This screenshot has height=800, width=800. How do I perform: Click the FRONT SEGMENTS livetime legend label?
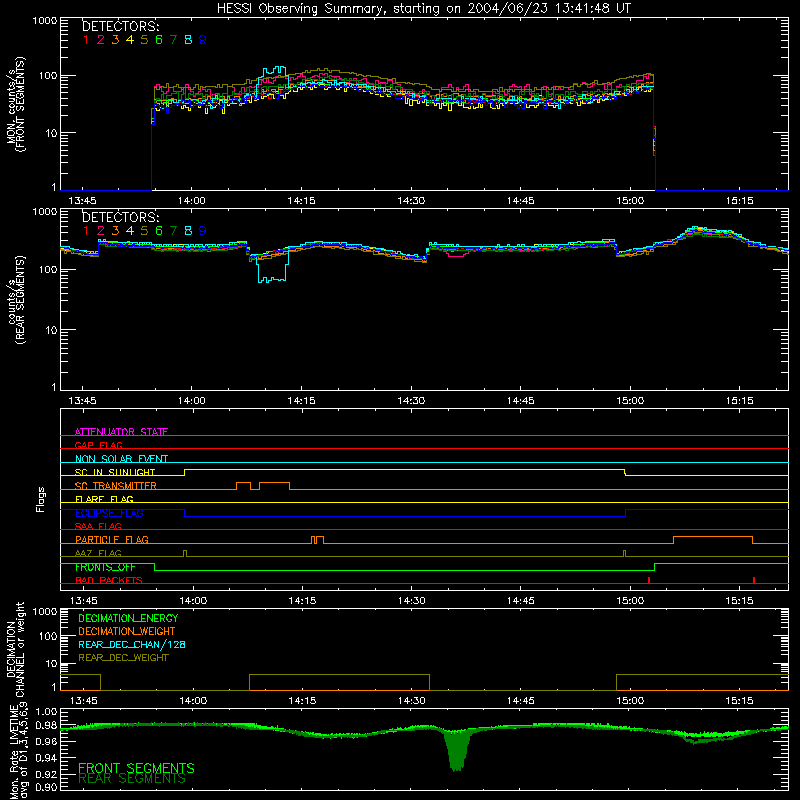[136, 768]
